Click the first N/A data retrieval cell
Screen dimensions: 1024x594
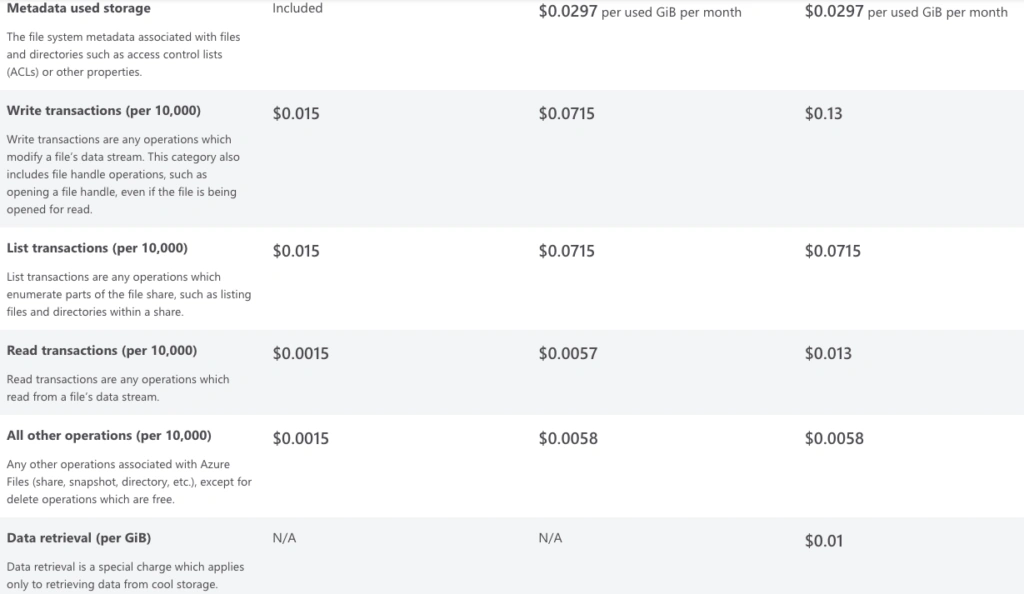point(284,538)
